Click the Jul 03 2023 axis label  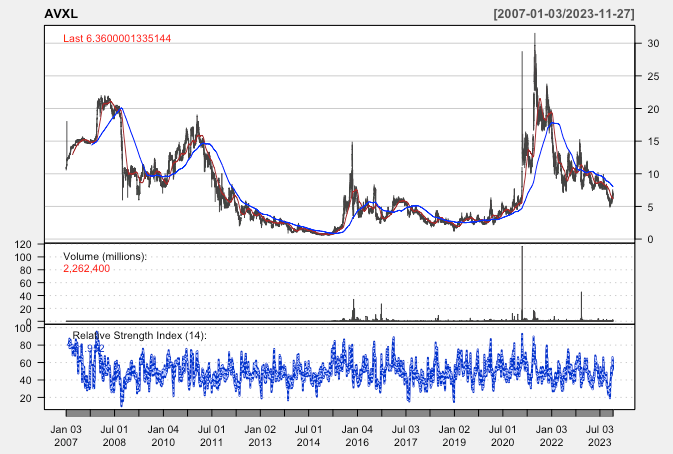click(599, 434)
